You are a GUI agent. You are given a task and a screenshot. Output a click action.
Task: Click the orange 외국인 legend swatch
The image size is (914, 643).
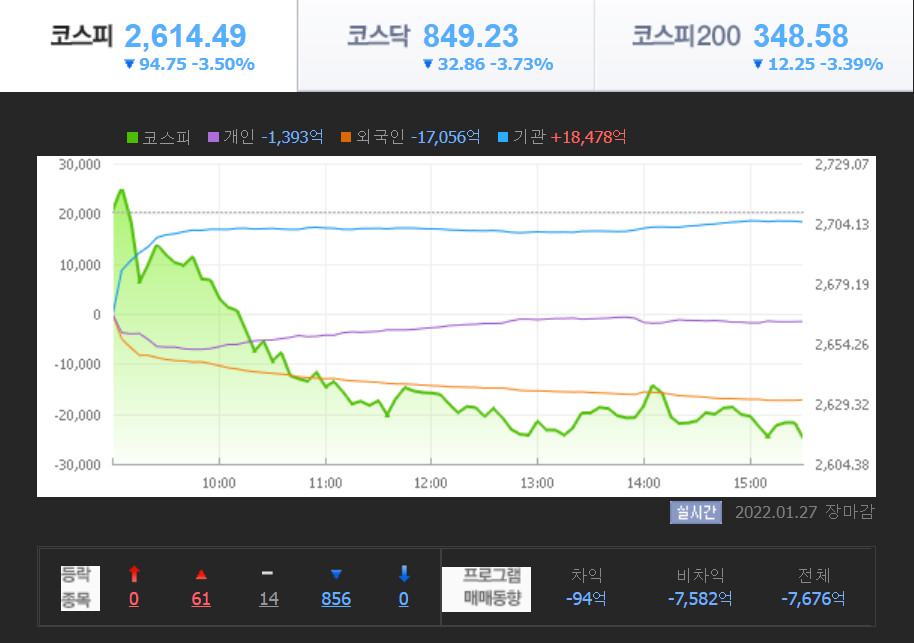click(x=346, y=137)
